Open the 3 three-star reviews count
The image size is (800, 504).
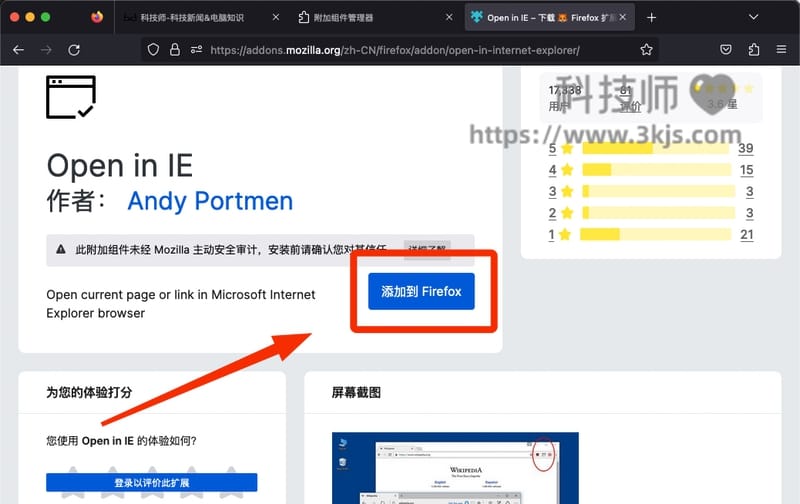click(x=749, y=191)
